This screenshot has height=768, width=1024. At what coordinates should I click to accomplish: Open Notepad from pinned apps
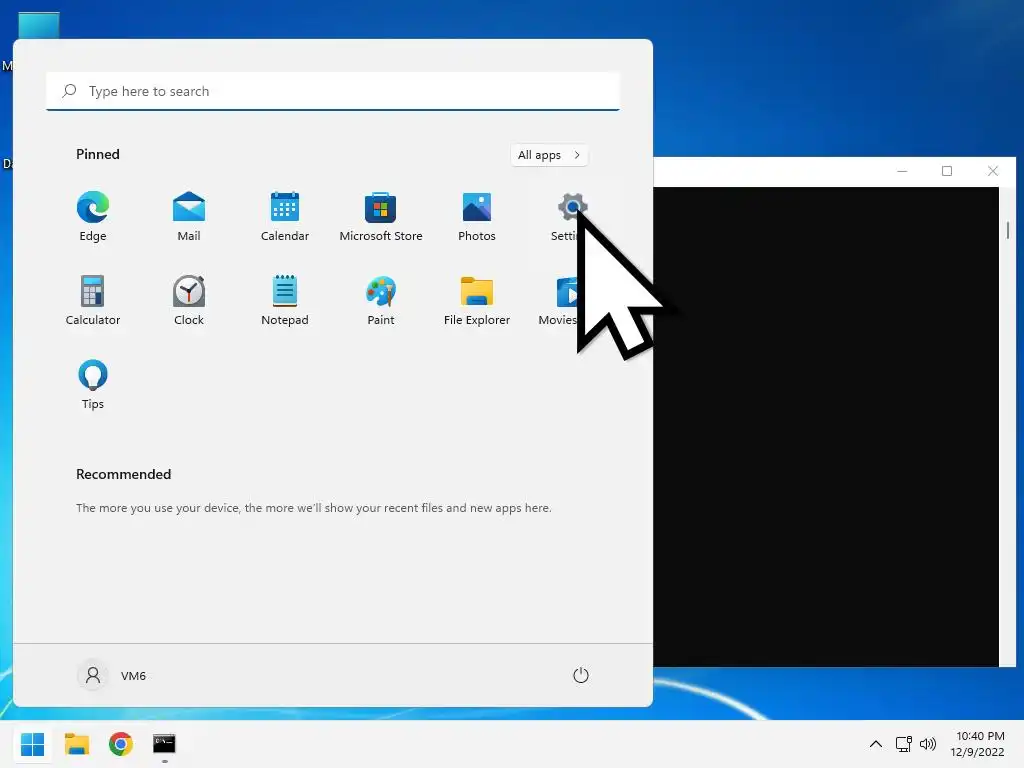(285, 300)
